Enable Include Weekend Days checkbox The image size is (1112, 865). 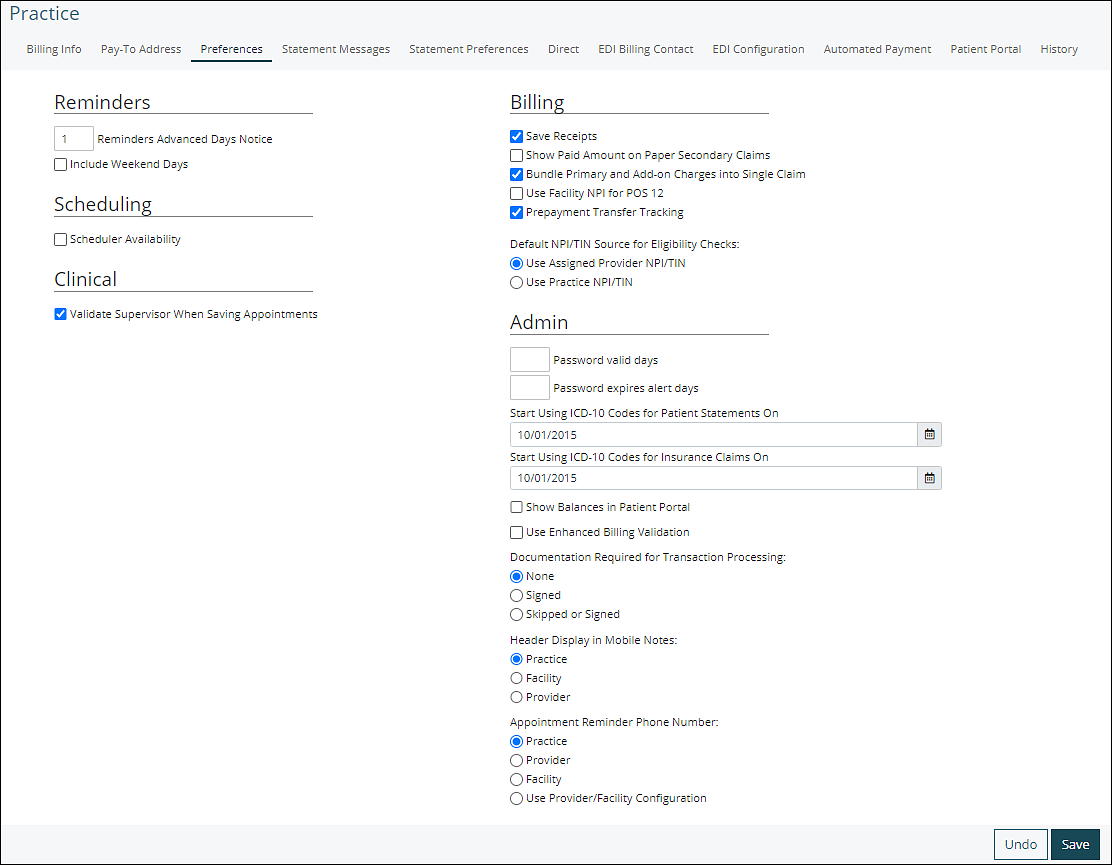(61, 164)
